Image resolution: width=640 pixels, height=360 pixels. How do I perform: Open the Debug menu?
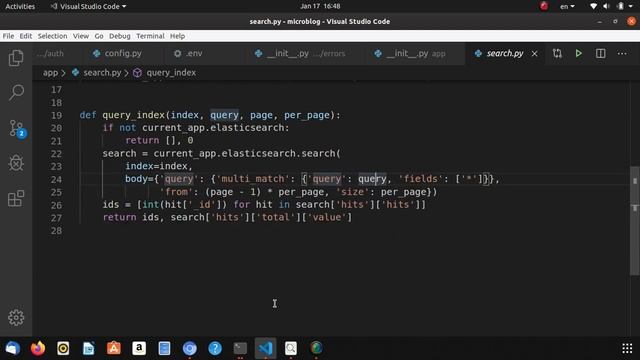[120, 36]
